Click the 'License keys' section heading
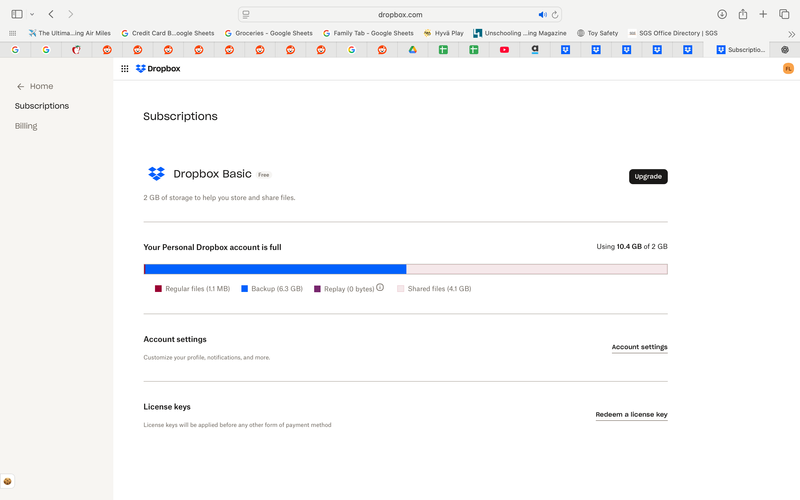Screen dimensions: 800x500 [x=167, y=407]
